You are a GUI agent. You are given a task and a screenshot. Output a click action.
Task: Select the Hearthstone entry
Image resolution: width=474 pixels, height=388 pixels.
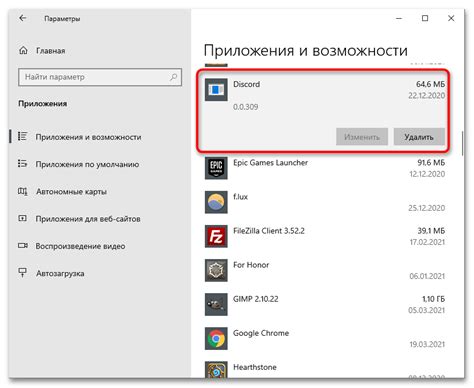(x=255, y=367)
